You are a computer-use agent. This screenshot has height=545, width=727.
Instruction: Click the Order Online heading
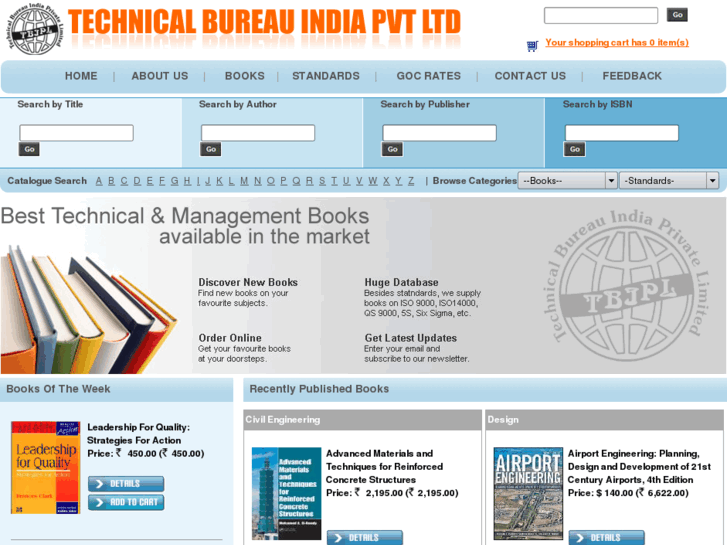(x=230, y=338)
